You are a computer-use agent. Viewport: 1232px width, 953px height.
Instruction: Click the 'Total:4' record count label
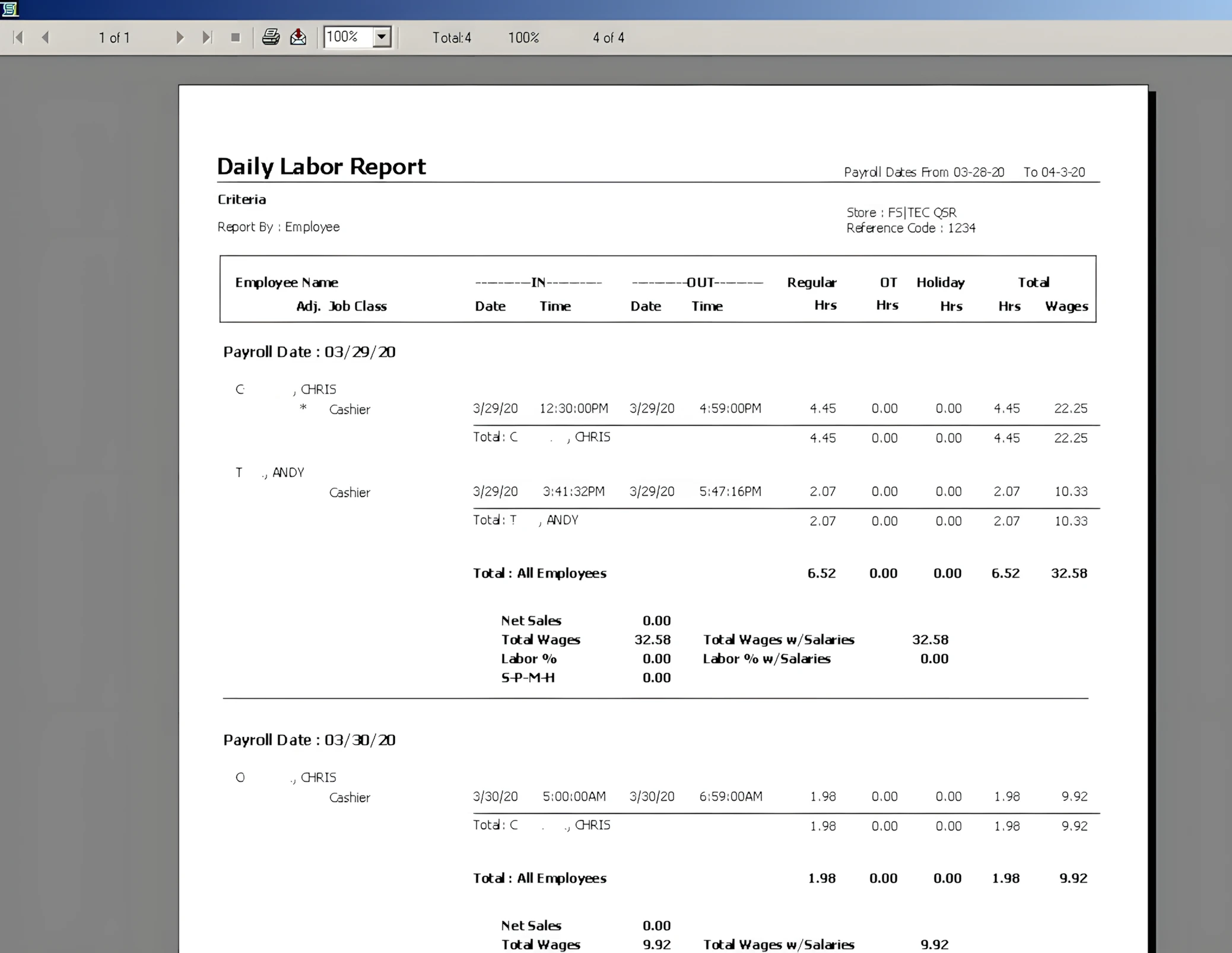(x=452, y=38)
